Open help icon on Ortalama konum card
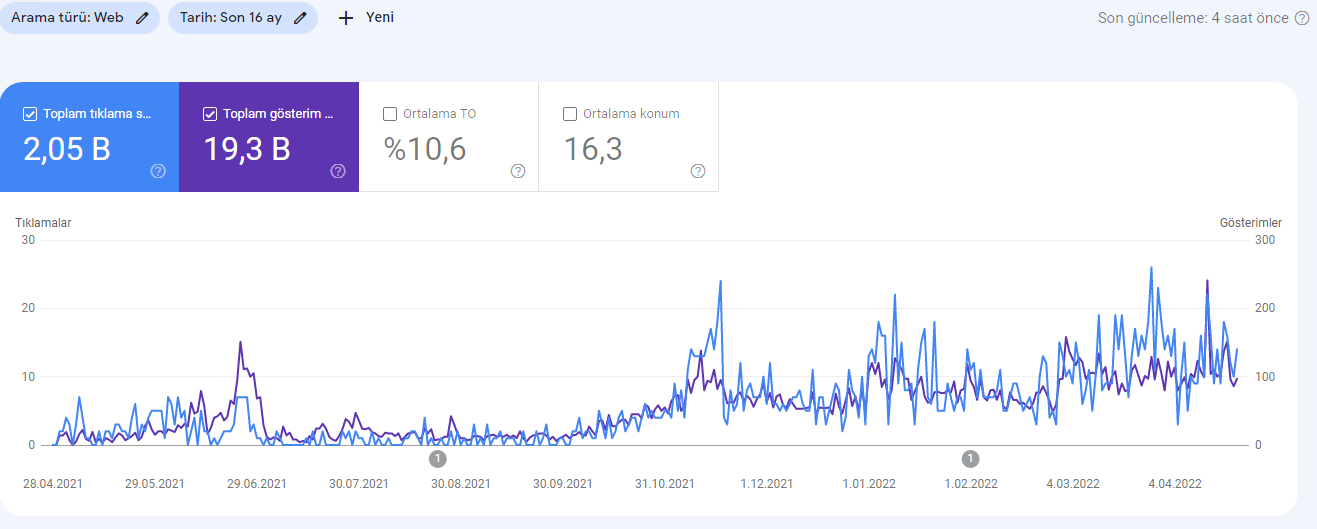The width and height of the screenshot is (1317, 529). tap(698, 171)
